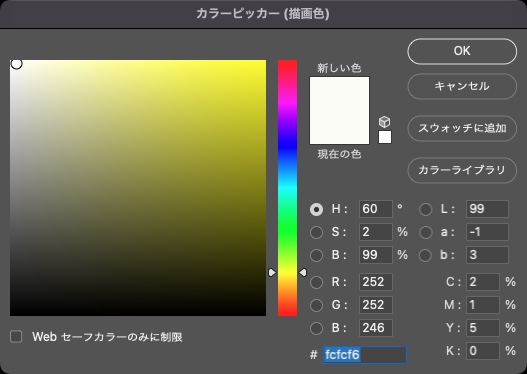Click the C field showing 2
Screen dimensions: 527x374
[x=483, y=282]
